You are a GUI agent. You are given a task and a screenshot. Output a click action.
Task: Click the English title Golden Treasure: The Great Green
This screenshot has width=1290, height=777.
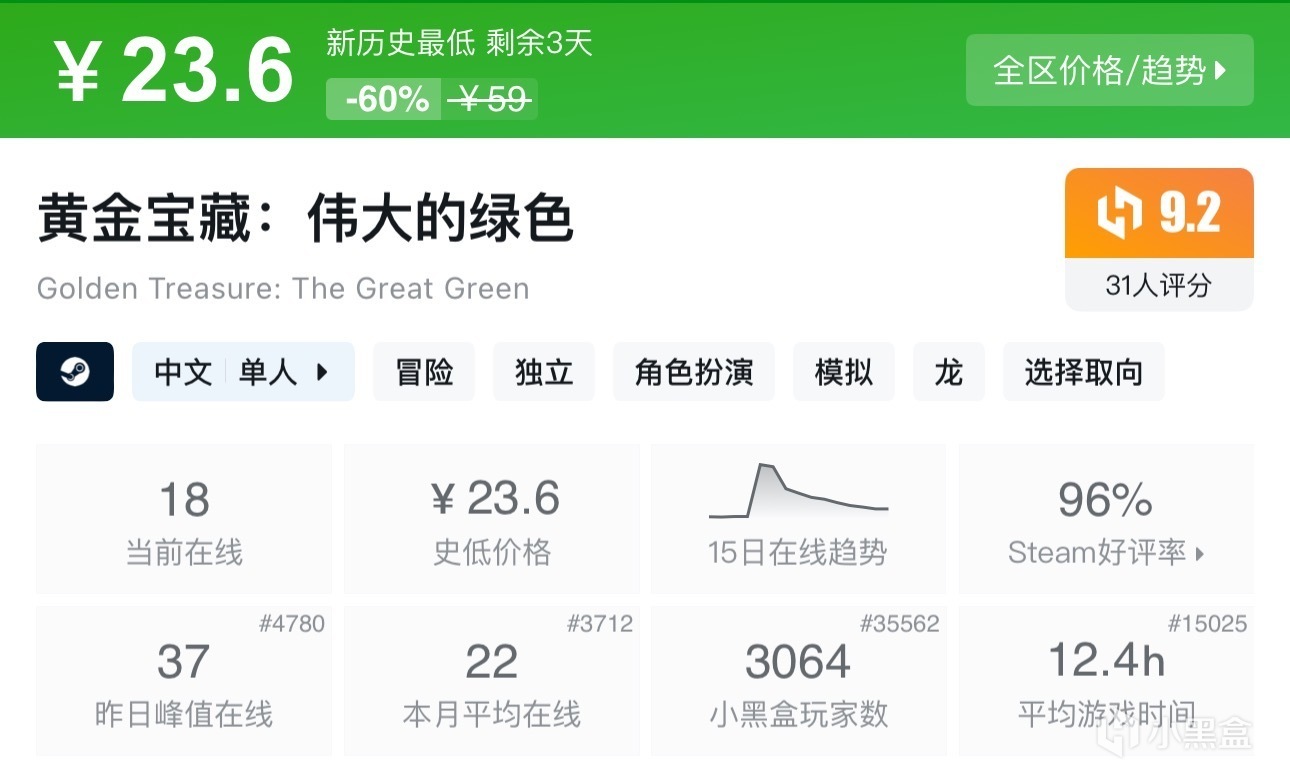tap(283, 289)
